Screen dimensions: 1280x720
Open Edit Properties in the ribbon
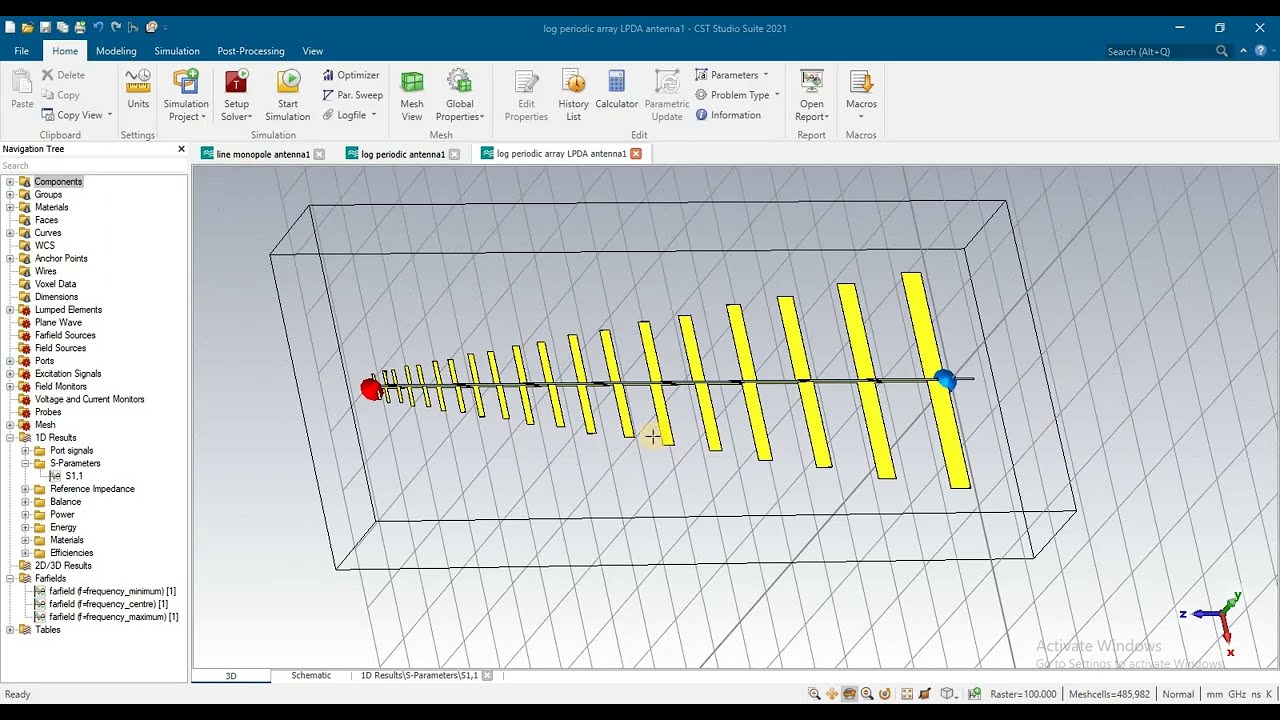[x=526, y=95]
